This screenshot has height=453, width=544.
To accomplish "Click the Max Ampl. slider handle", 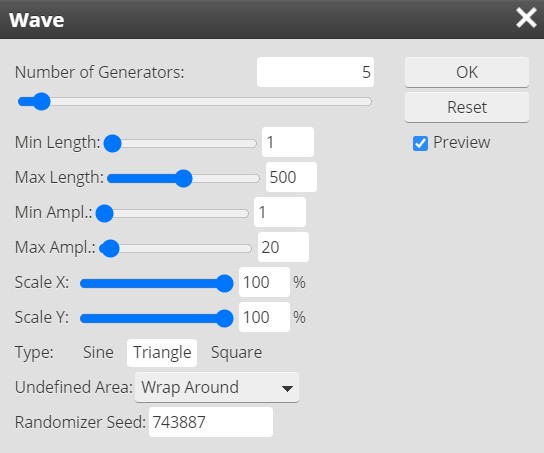I will (x=110, y=248).
